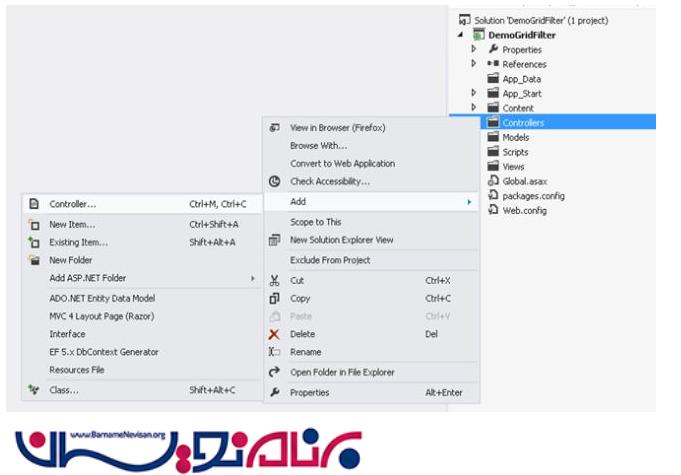Click the App_Data folder icon

coord(493,79)
